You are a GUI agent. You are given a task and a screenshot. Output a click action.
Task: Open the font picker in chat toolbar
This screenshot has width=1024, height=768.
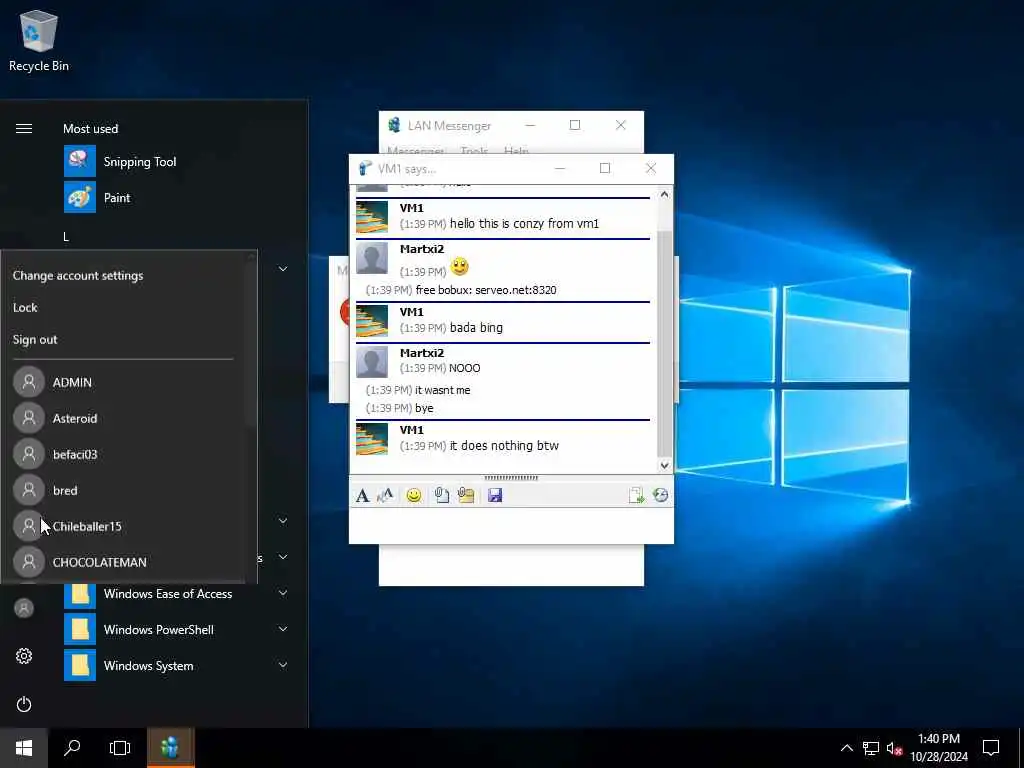coord(362,495)
